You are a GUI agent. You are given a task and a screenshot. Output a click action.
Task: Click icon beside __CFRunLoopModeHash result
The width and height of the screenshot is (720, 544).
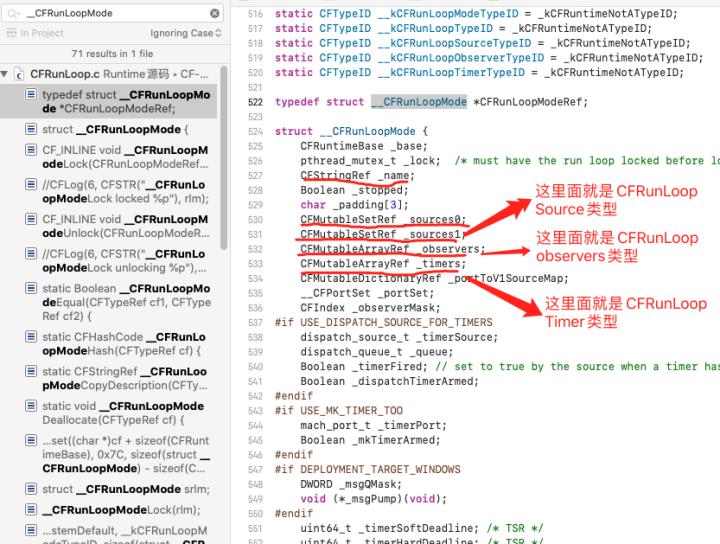31,336
